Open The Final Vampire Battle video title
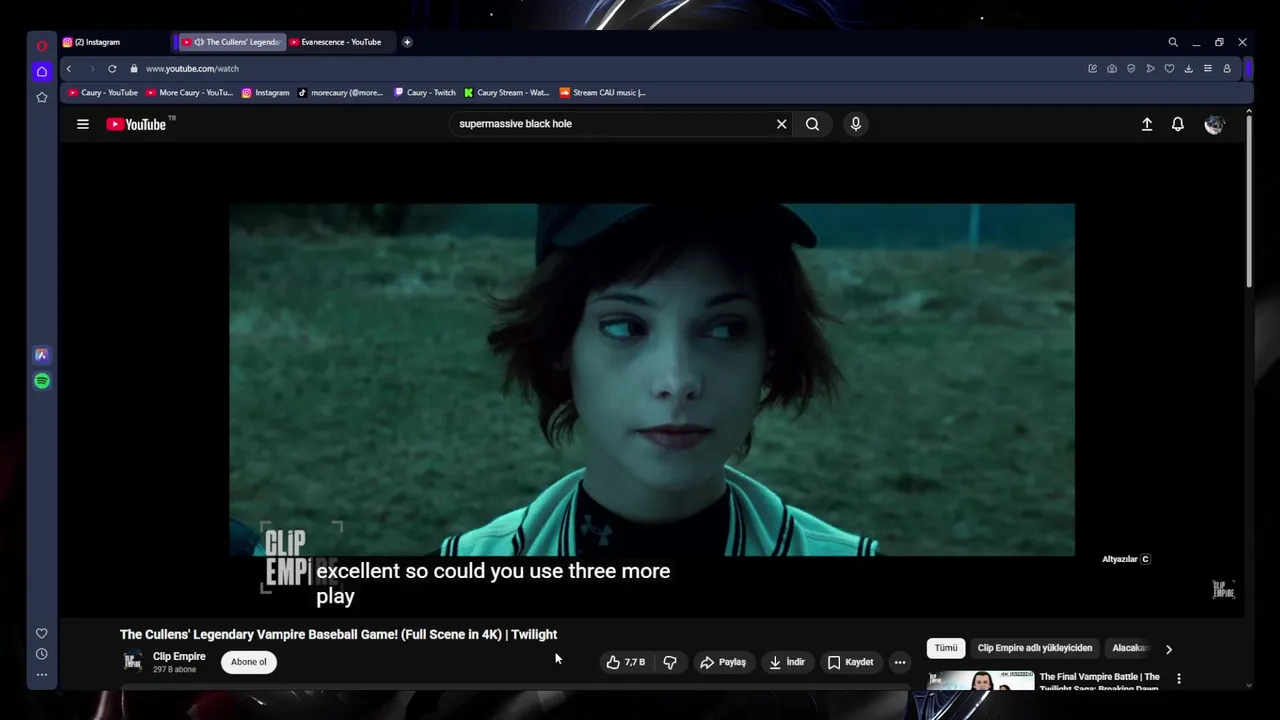 click(1099, 682)
